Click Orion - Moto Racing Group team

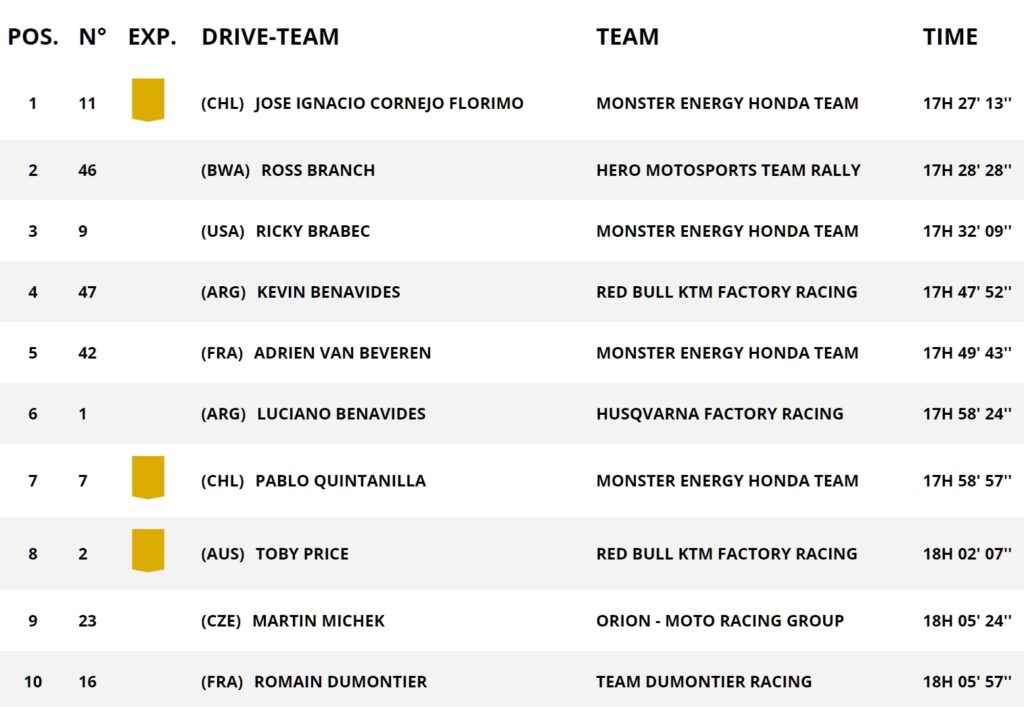click(720, 621)
